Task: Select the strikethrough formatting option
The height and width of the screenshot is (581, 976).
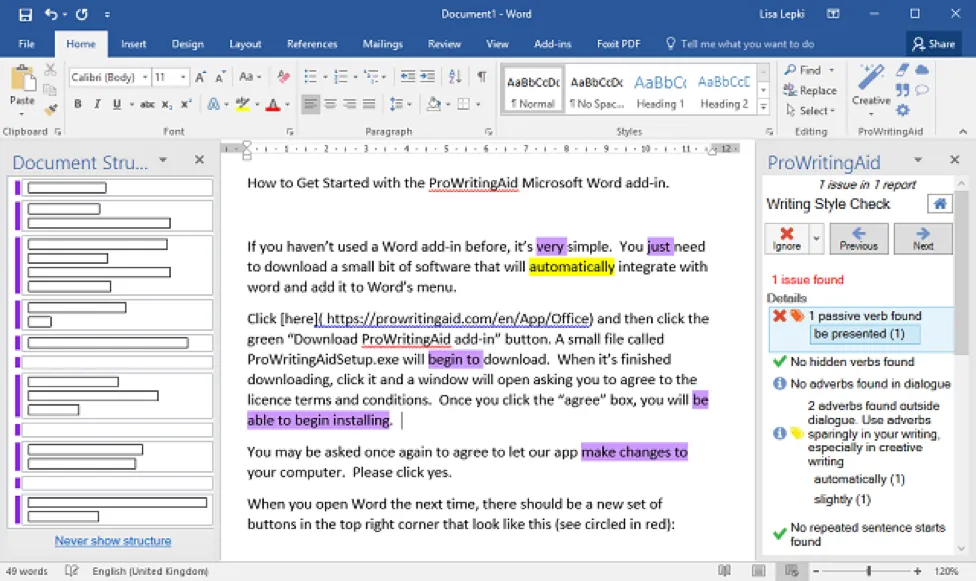Action: click(x=148, y=103)
